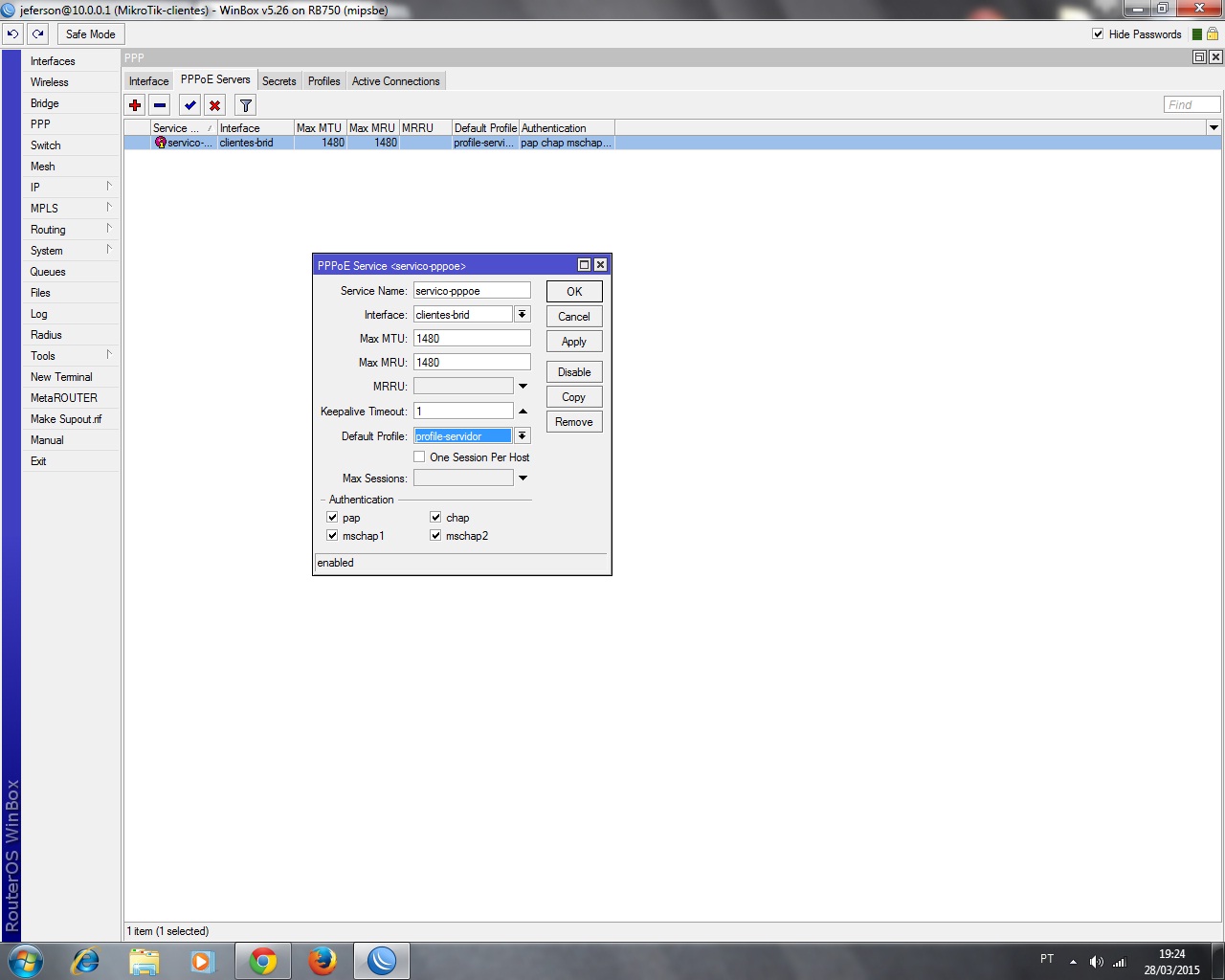Click the Keepalive Timeout input field
1225x980 pixels.
463,411
